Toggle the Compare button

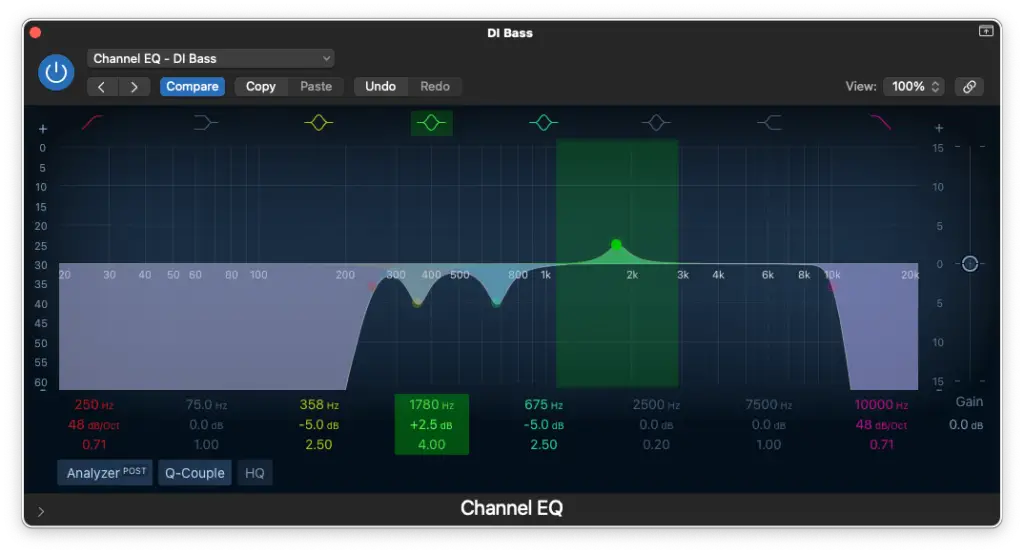[x=192, y=86]
